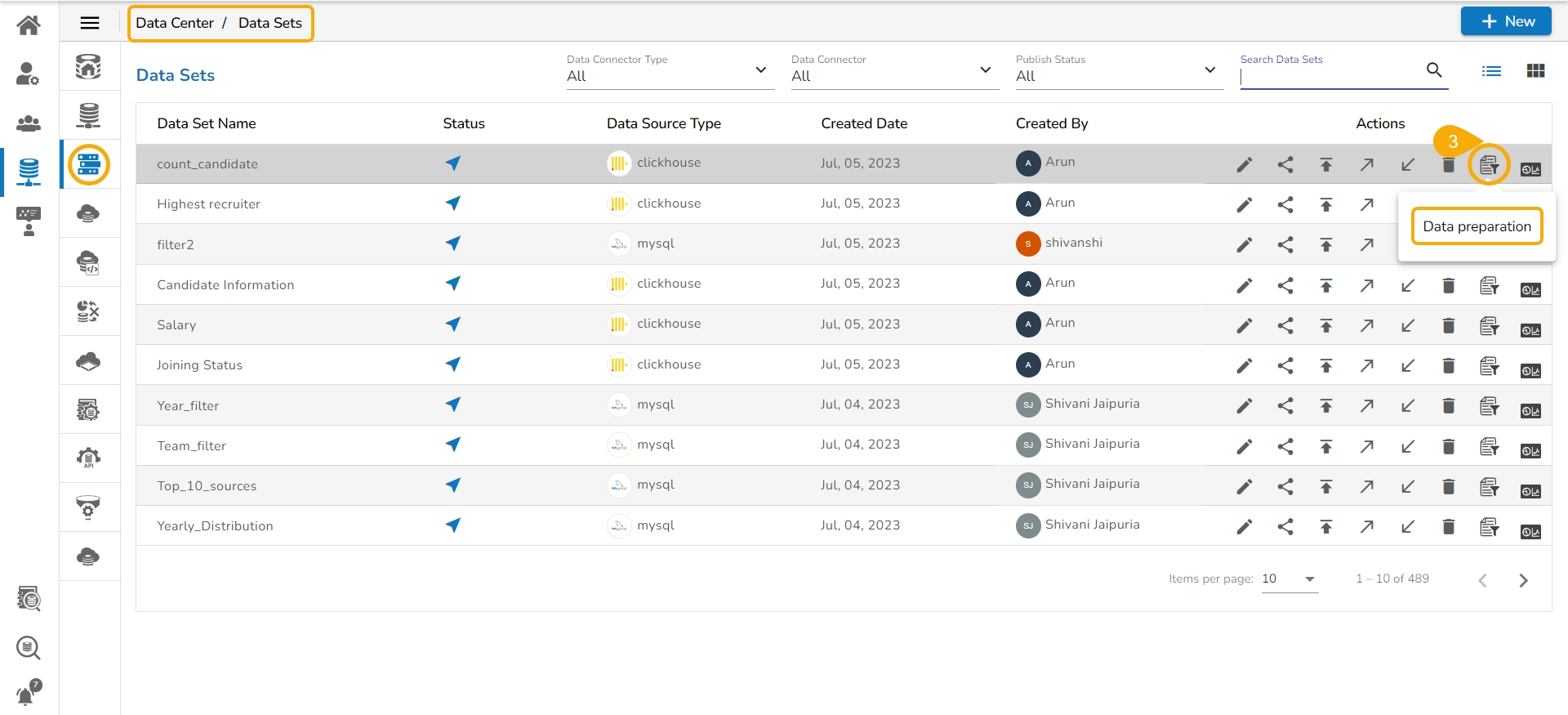The height and width of the screenshot is (715, 1568).
Task: Click the Search Data Sets input field
Action: [1330, 77]
